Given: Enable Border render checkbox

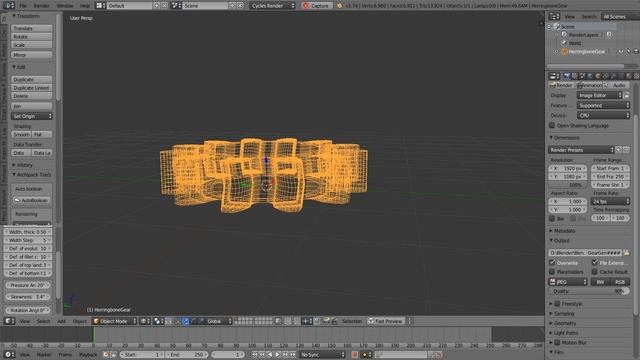Looking at the screenshot, I should 552,218.
